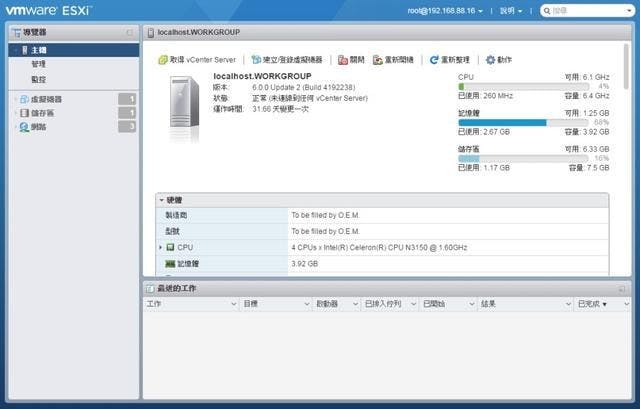Click the 'localhost.WORKGROUP' bold host name

[262, 76]
